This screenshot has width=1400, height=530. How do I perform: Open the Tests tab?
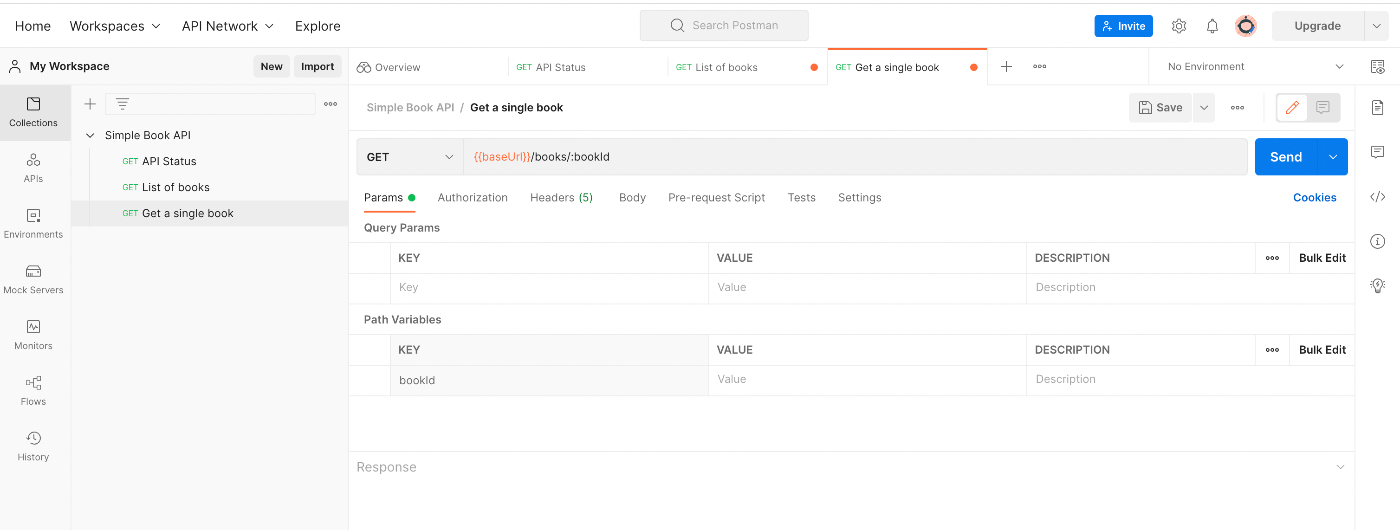tap(802, 198)
